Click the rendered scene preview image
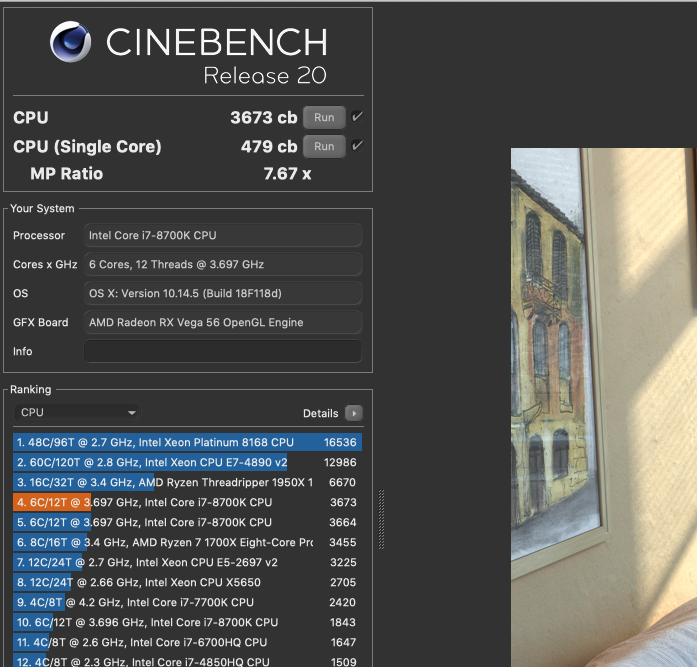This screenshot has width=697, height=667. pos(604,407)
